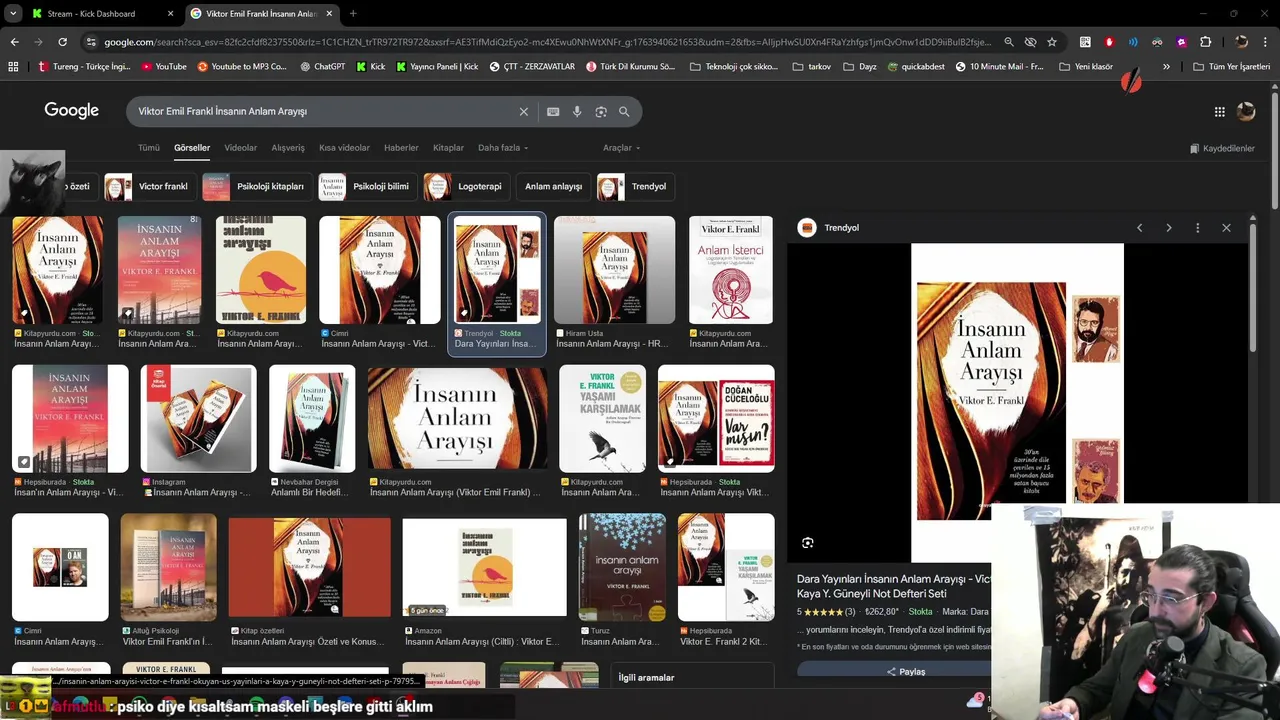Filter images by Anlam anlayışı chip
The width and height of the screenshot is (1280, 720).
click(x=552, y=187)
